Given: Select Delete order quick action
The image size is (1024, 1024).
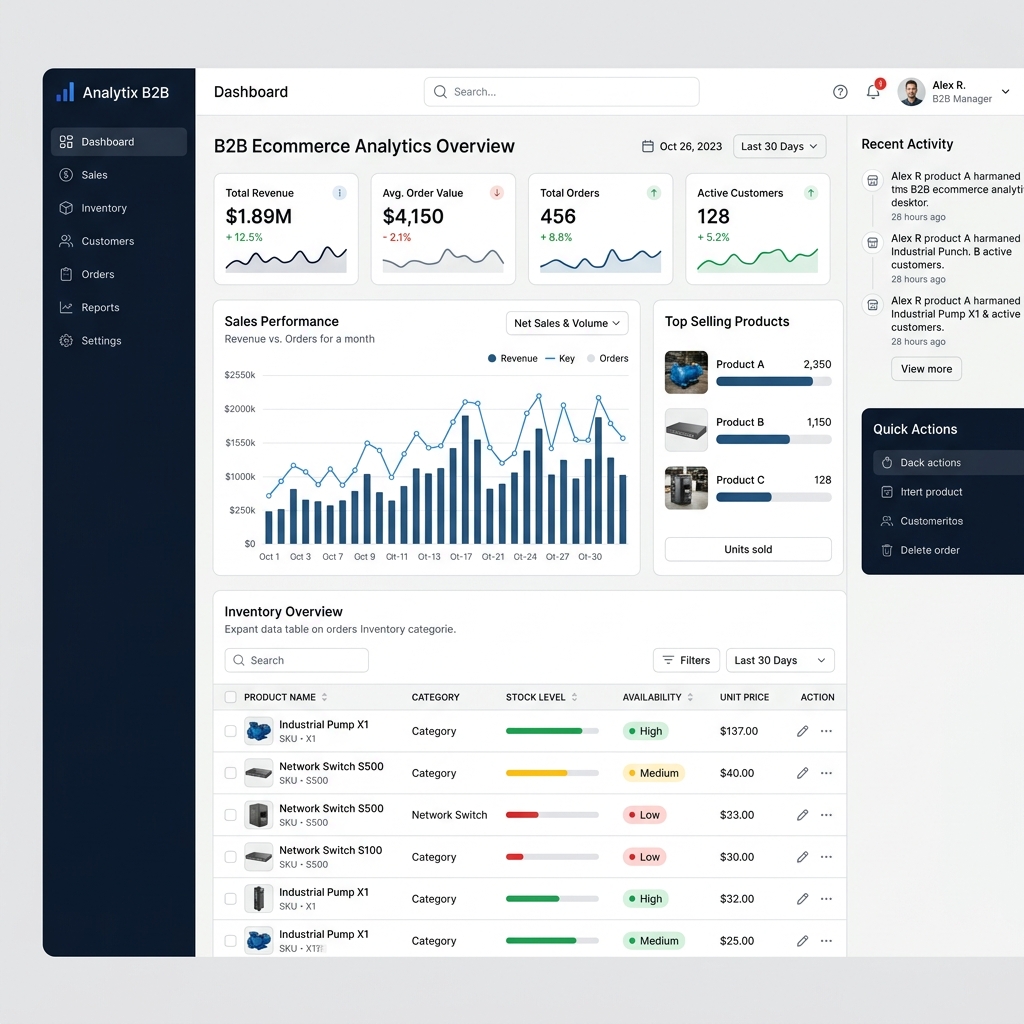Looking at the screenshot, I should point(948,550).
